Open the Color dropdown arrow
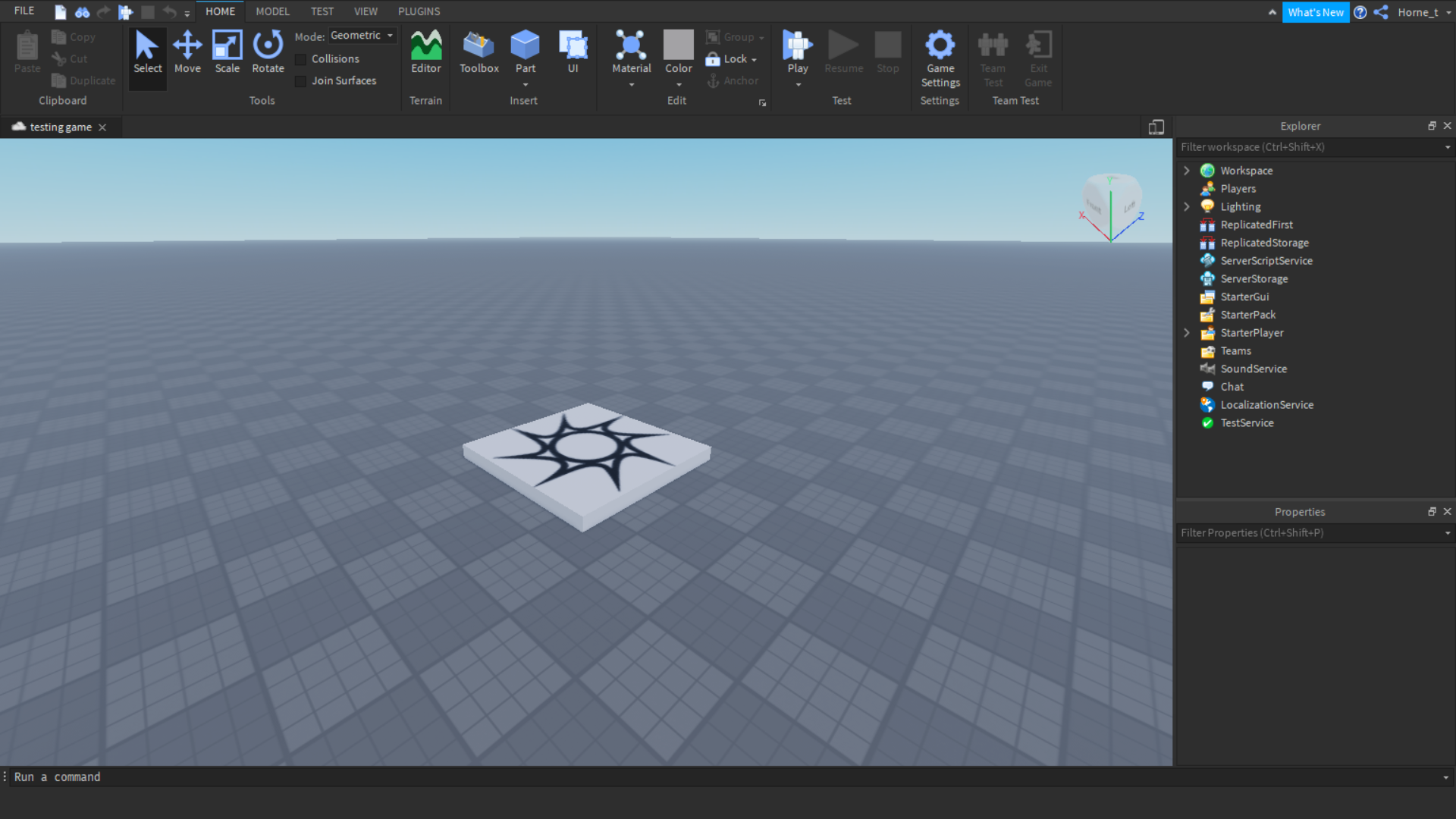The height and width of the screenshot is (819, 1456). pyautogui.click(x=678, y=85)
